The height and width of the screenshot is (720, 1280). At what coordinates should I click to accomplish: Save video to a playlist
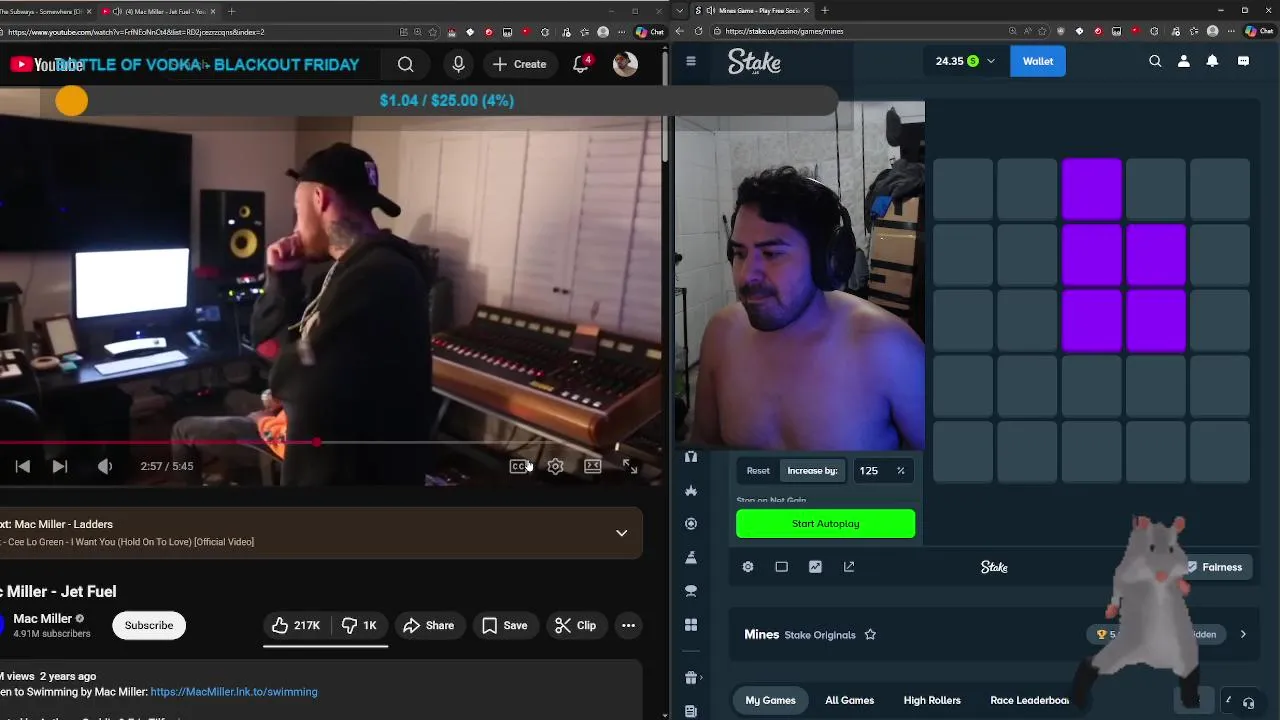pos(504,625)
